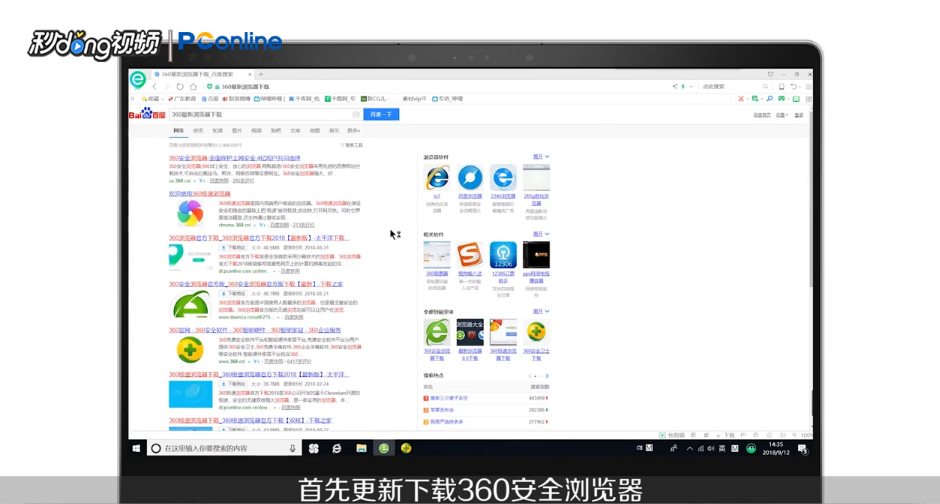The width and height of the screenshot is (940, 504).
Task: Click the Internet Explorer taskbar icon
Action: (x=337, y=448)
